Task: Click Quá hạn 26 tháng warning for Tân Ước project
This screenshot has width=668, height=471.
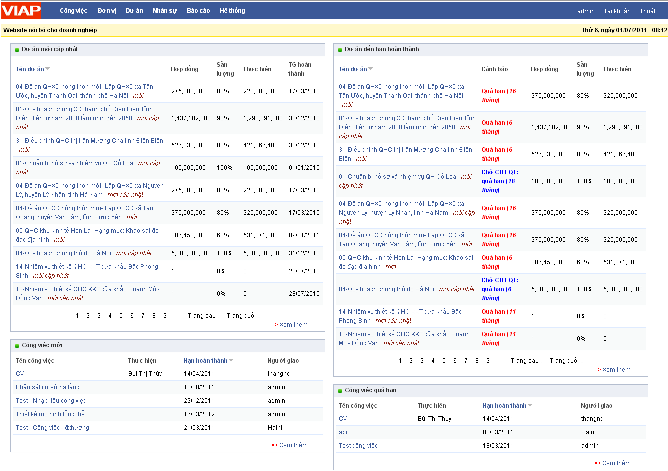Action: [x=499, y=95]
